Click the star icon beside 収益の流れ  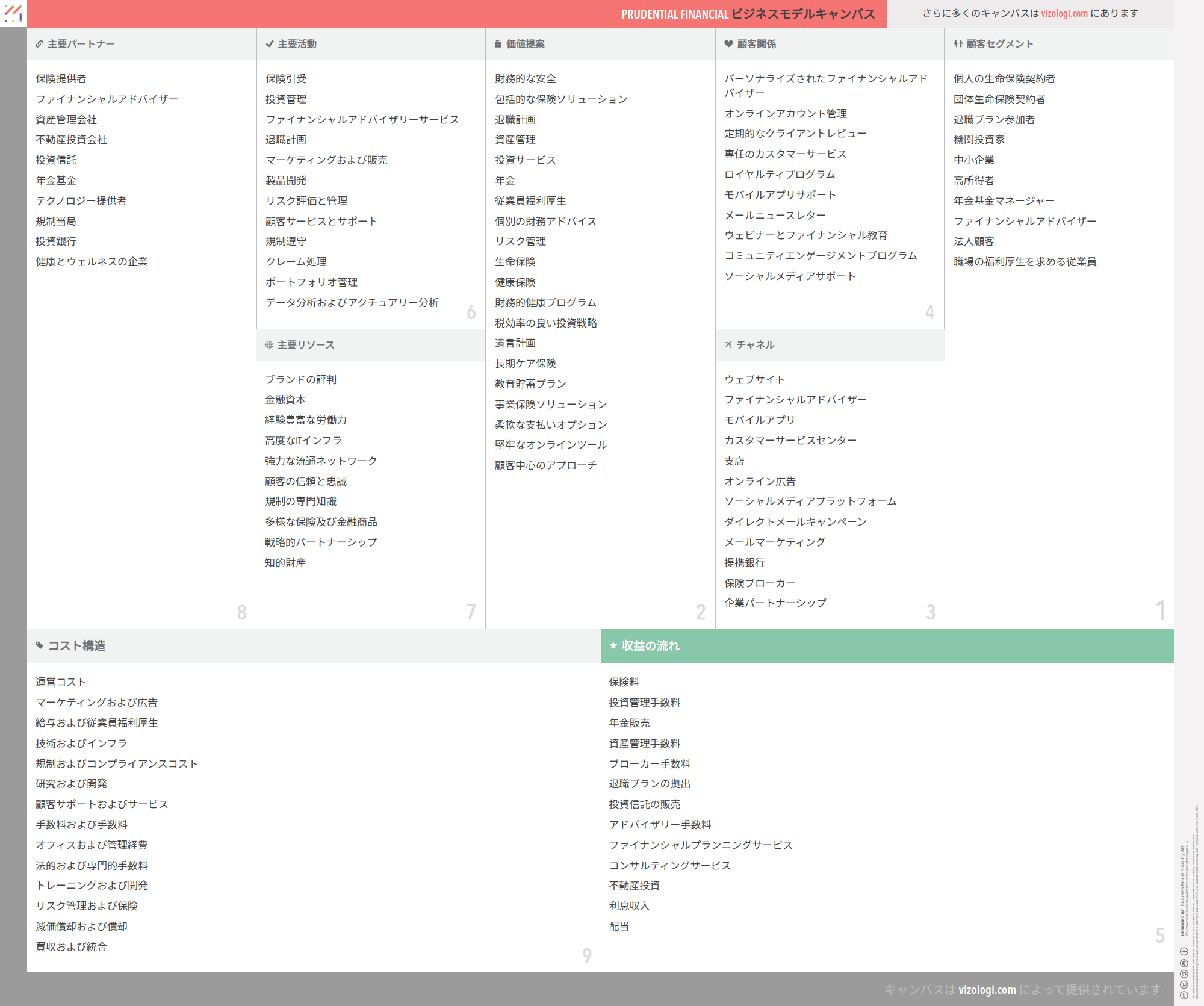pos(613,645)
